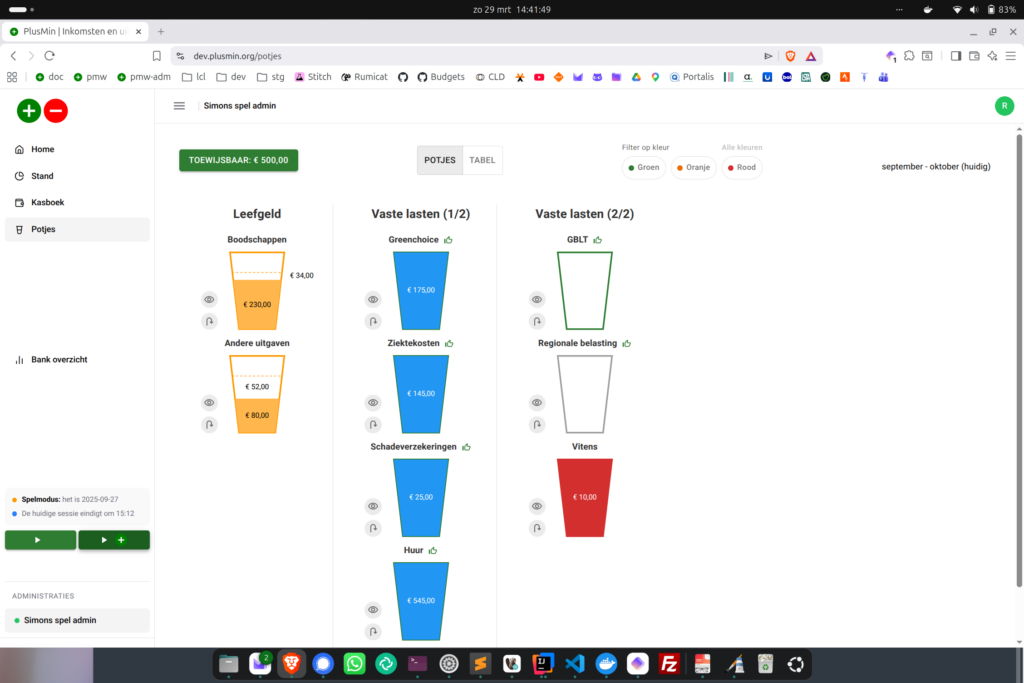Toggle the Groen color filter
This screenshot has width=1024, height=683.
643,168
